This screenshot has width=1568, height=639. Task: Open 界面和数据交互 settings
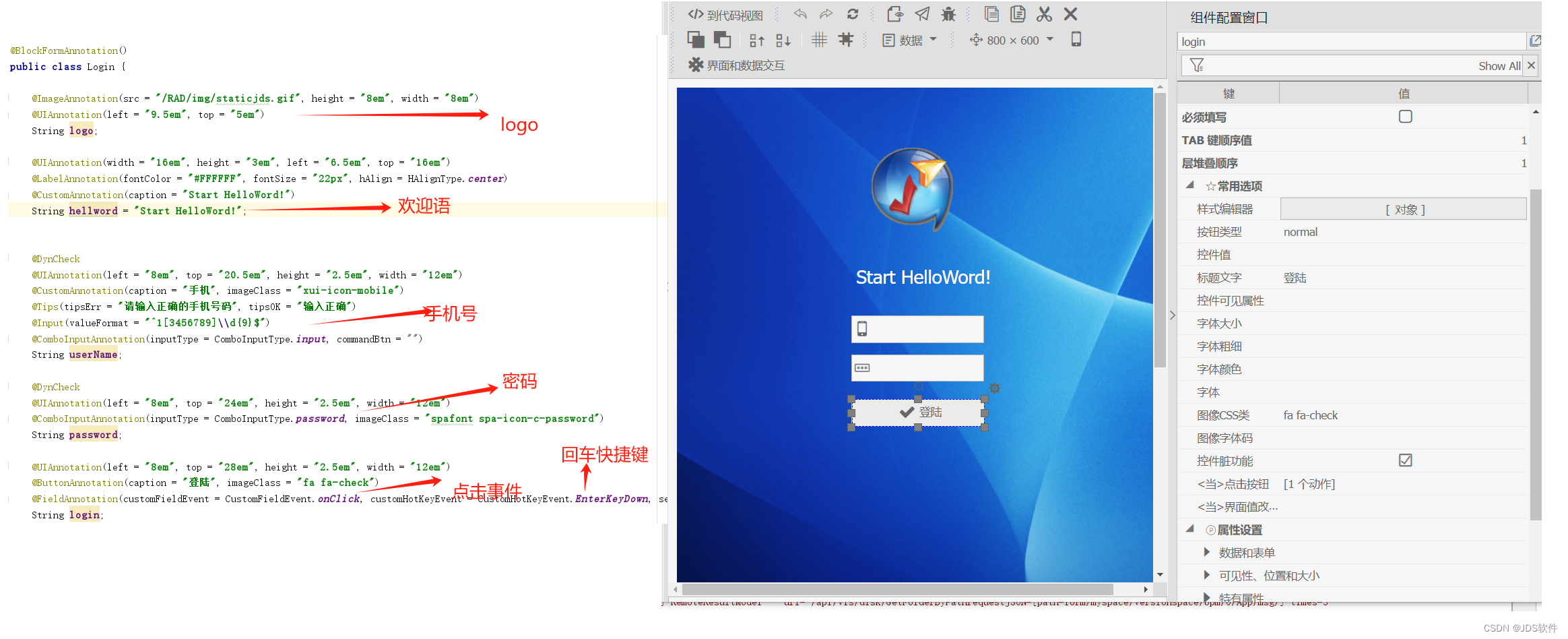click(x=736, y=65)
